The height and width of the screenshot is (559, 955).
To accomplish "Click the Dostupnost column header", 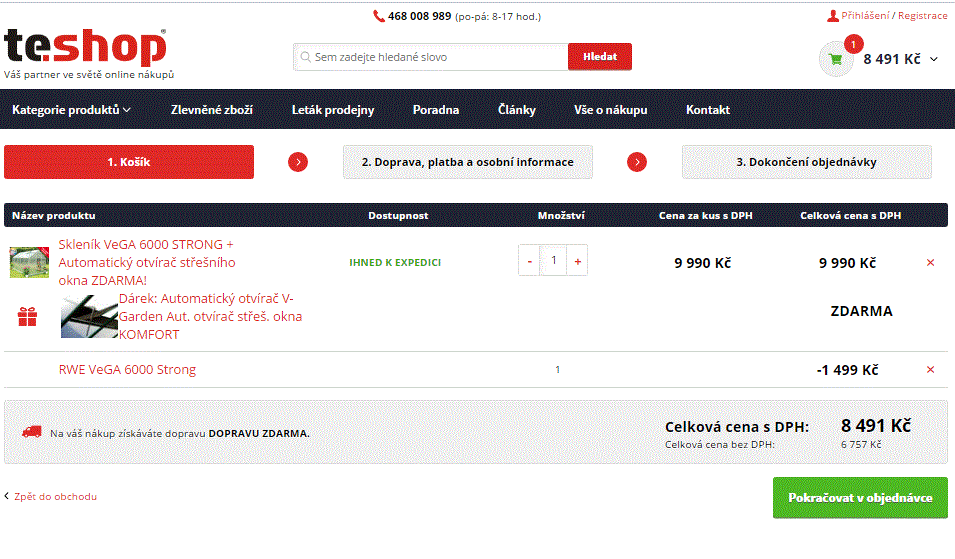I will pyautogui.click(x=398, y=216).
